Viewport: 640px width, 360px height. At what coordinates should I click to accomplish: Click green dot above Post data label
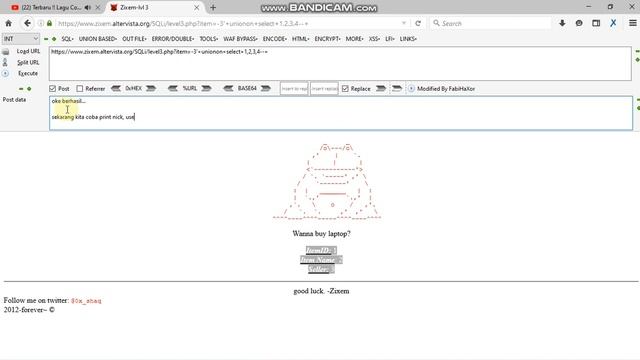[29, 89]
